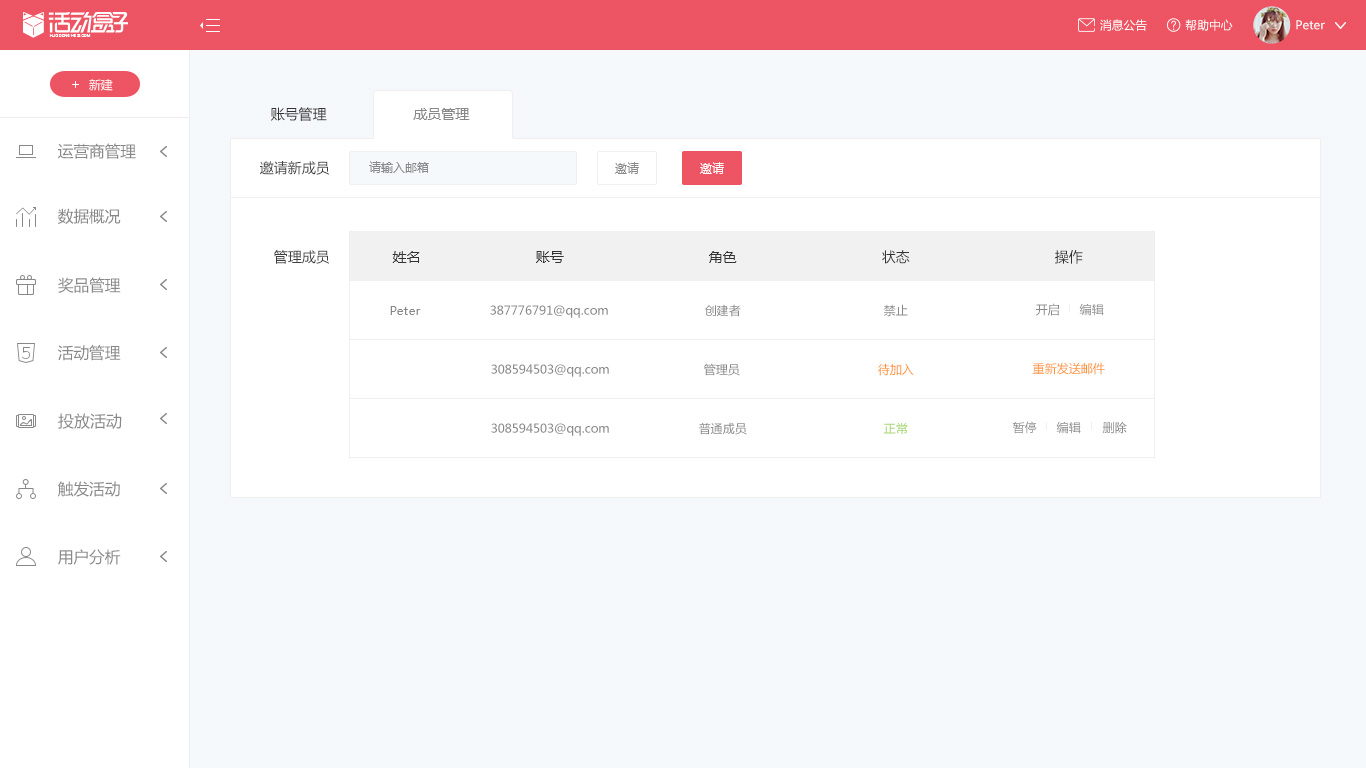This screenshot has width=1366, height=768.
Task: Select the 成员管理 tab
Action: 442,114
